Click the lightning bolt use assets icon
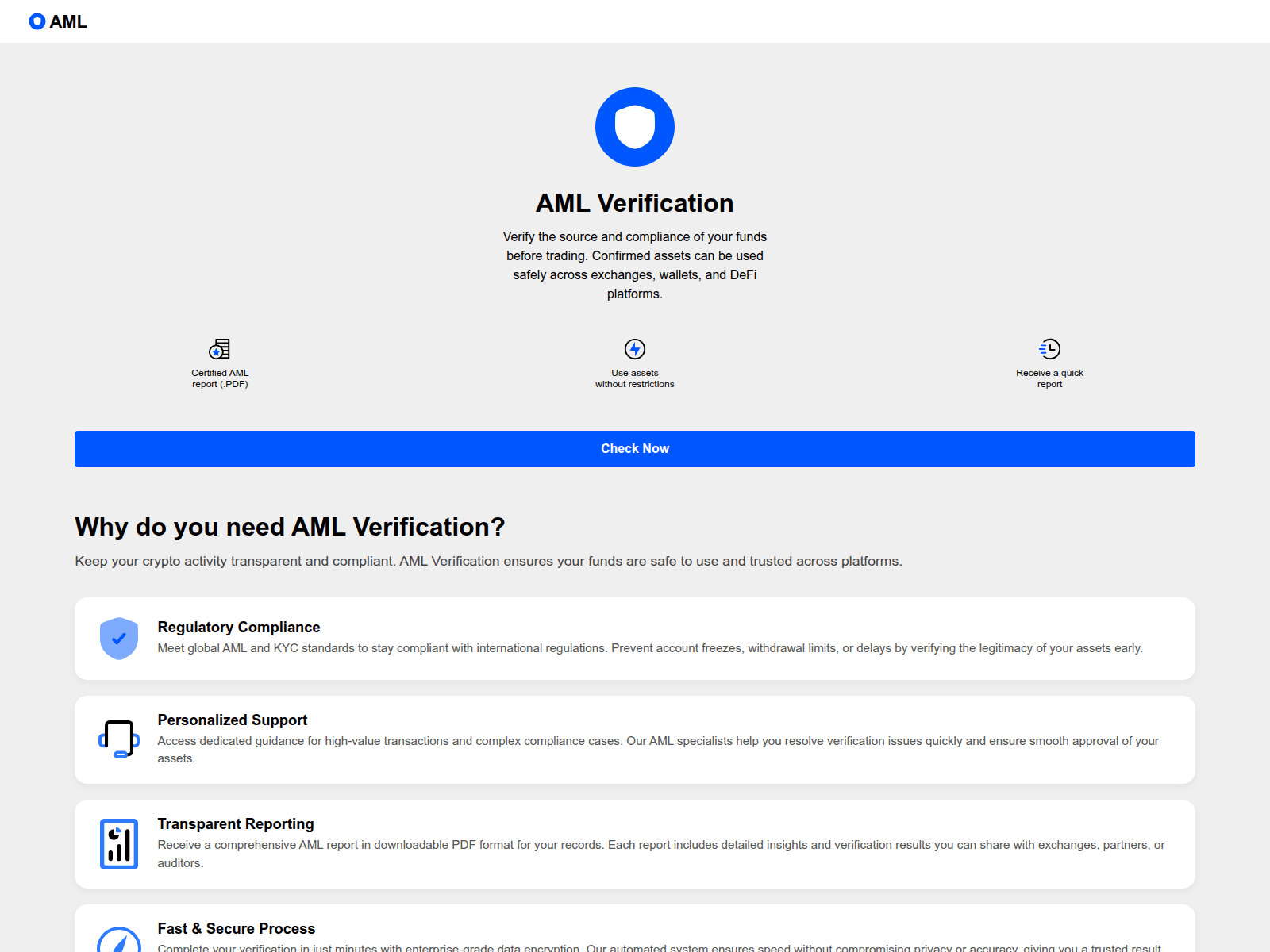The width and height of the screenshot is (1270, 952). (635, 349)
